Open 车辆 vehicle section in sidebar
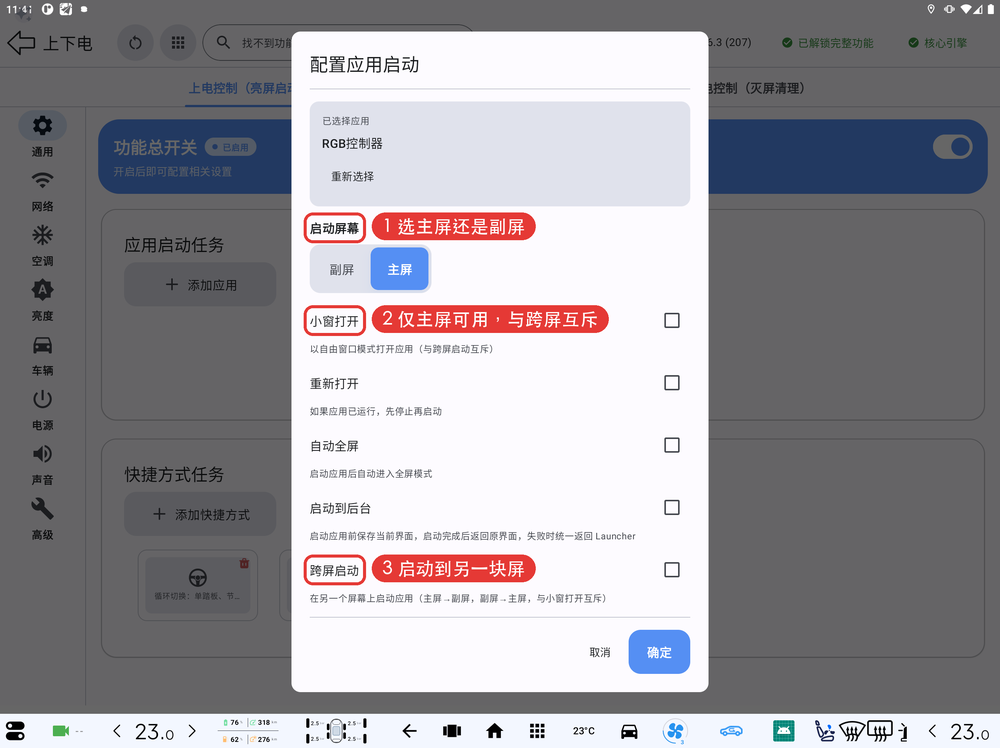1000x748 pixels. [x=42, y=355]
